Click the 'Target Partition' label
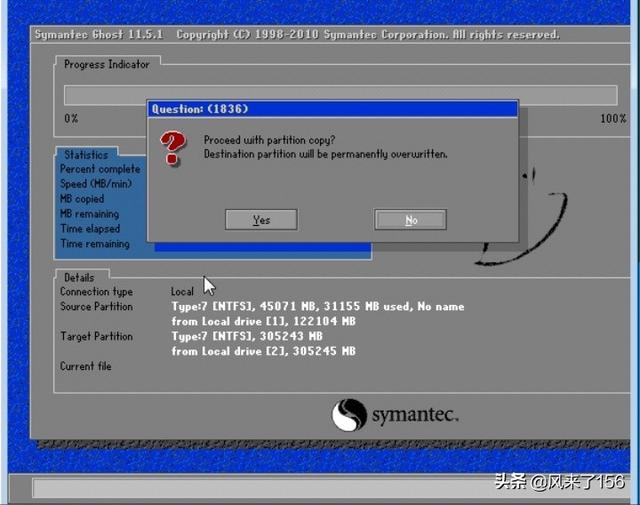640x505 pixels. (x=96, y=336)
